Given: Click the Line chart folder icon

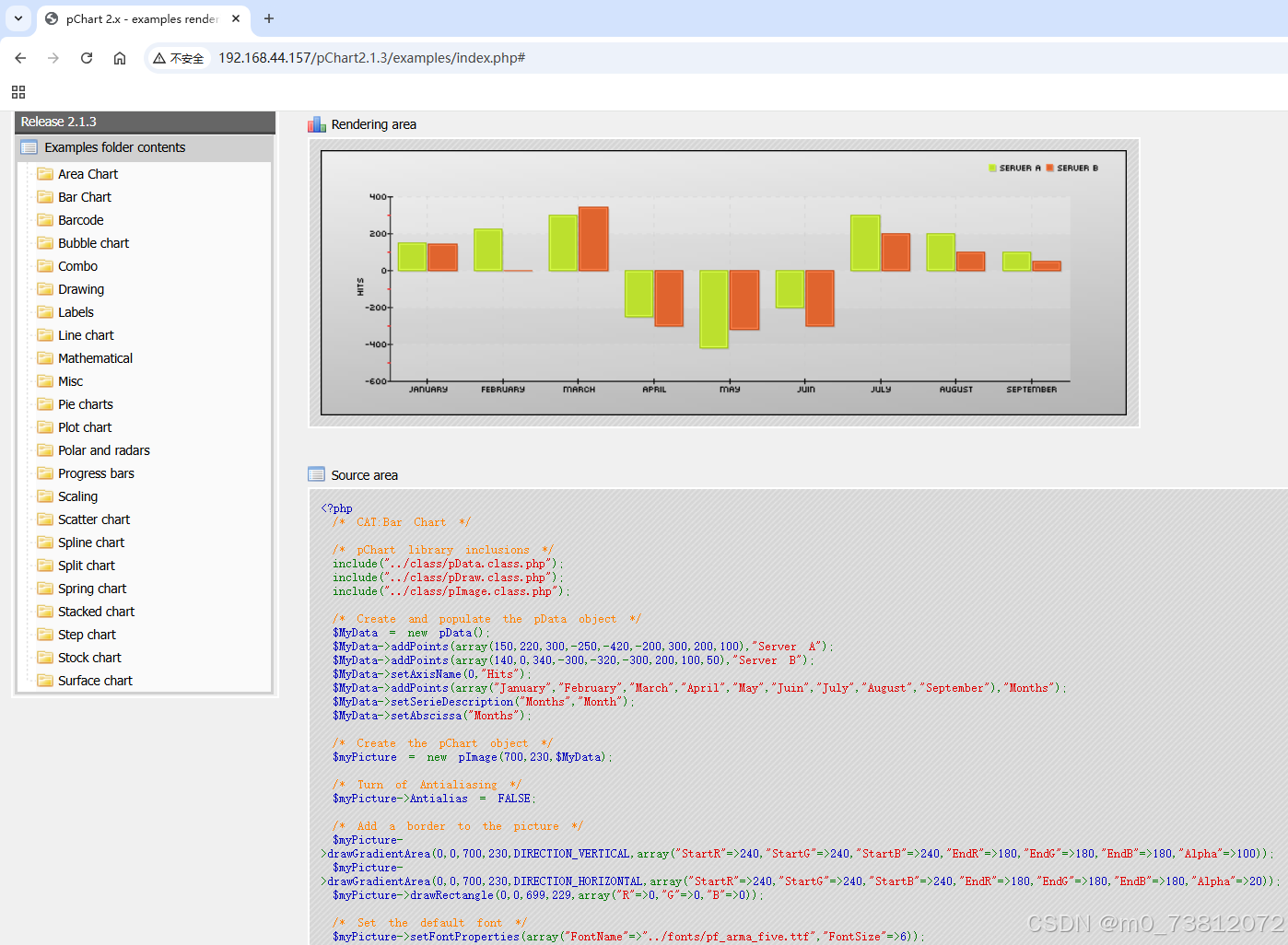Looking at the screenshot, I should [45, 335].
